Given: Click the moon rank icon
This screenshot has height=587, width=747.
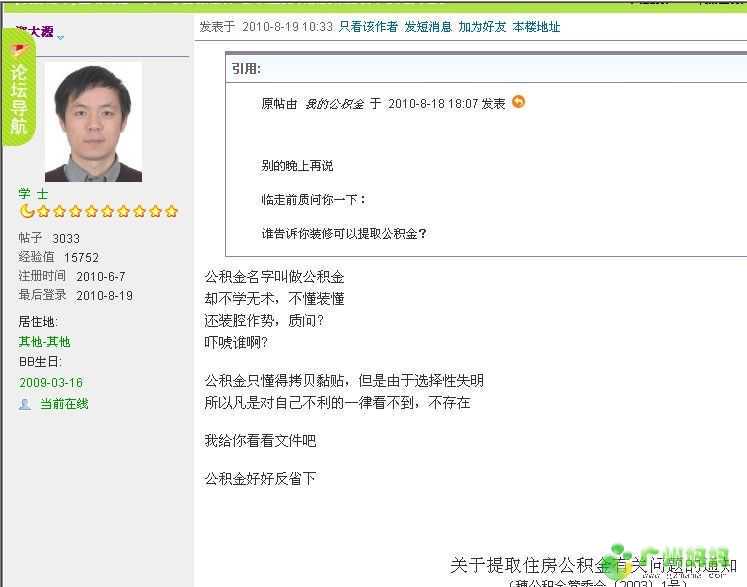Looking at the screenshot, I should click(27, 211).
